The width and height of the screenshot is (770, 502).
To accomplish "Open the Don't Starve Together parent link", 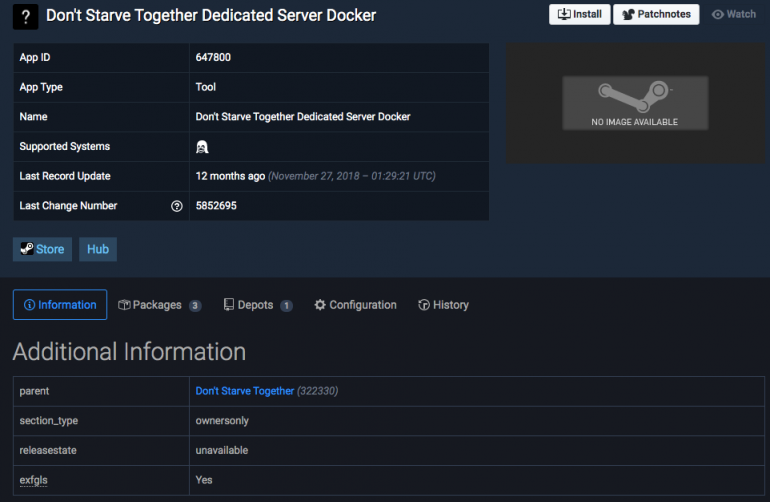I will (x=245, y=391).
